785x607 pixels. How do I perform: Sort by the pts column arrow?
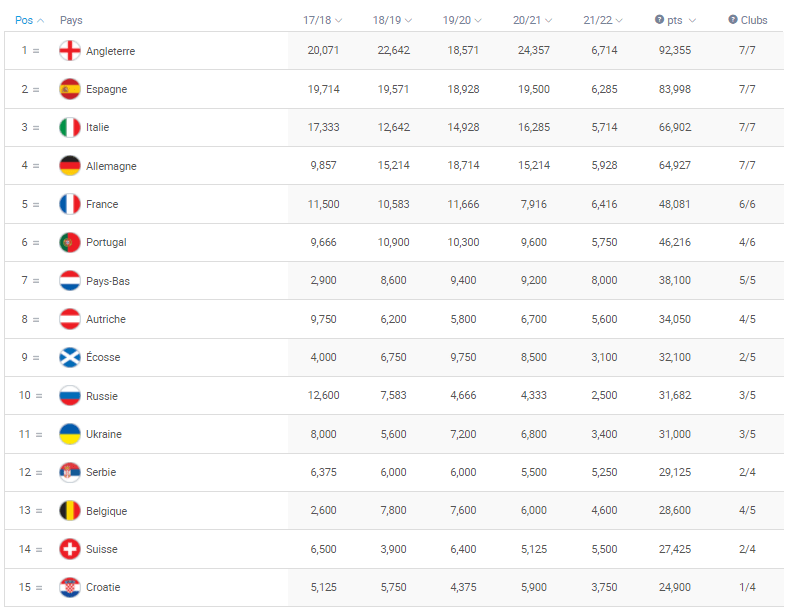point(692,21)
